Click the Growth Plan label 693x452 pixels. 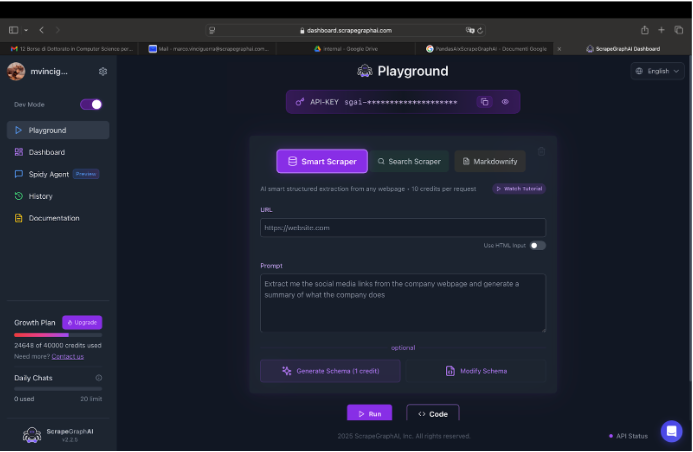(34, 323)
